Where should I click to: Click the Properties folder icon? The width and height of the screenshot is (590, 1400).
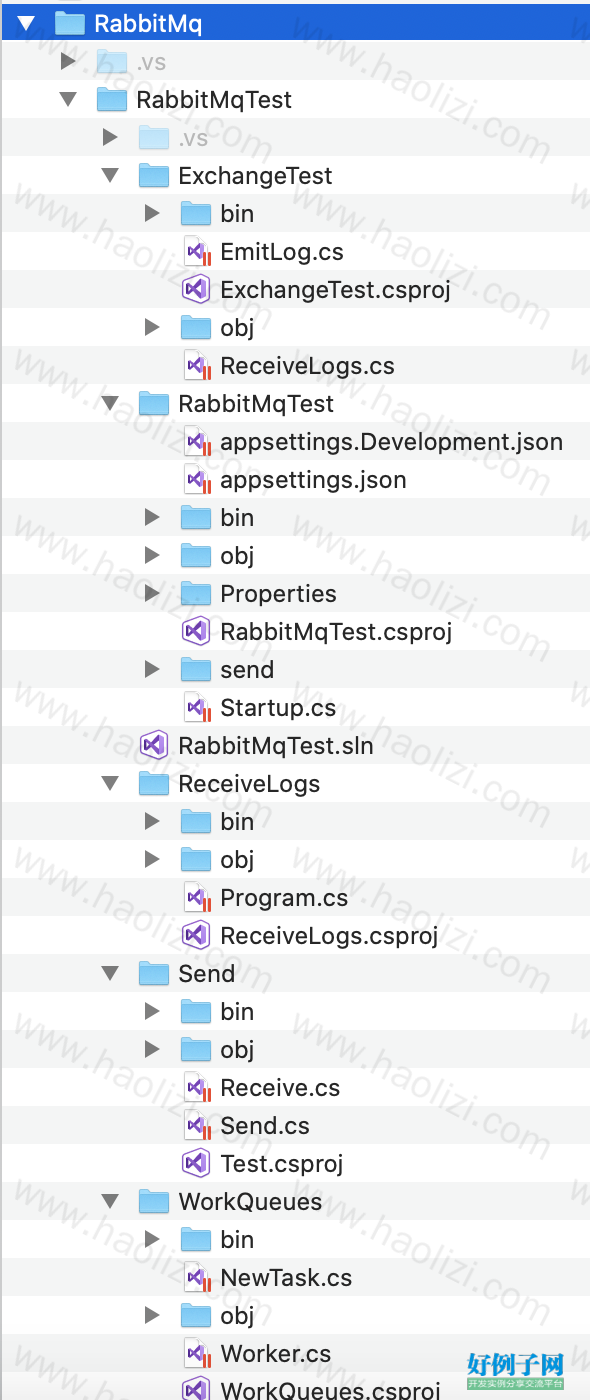(196, 594)
